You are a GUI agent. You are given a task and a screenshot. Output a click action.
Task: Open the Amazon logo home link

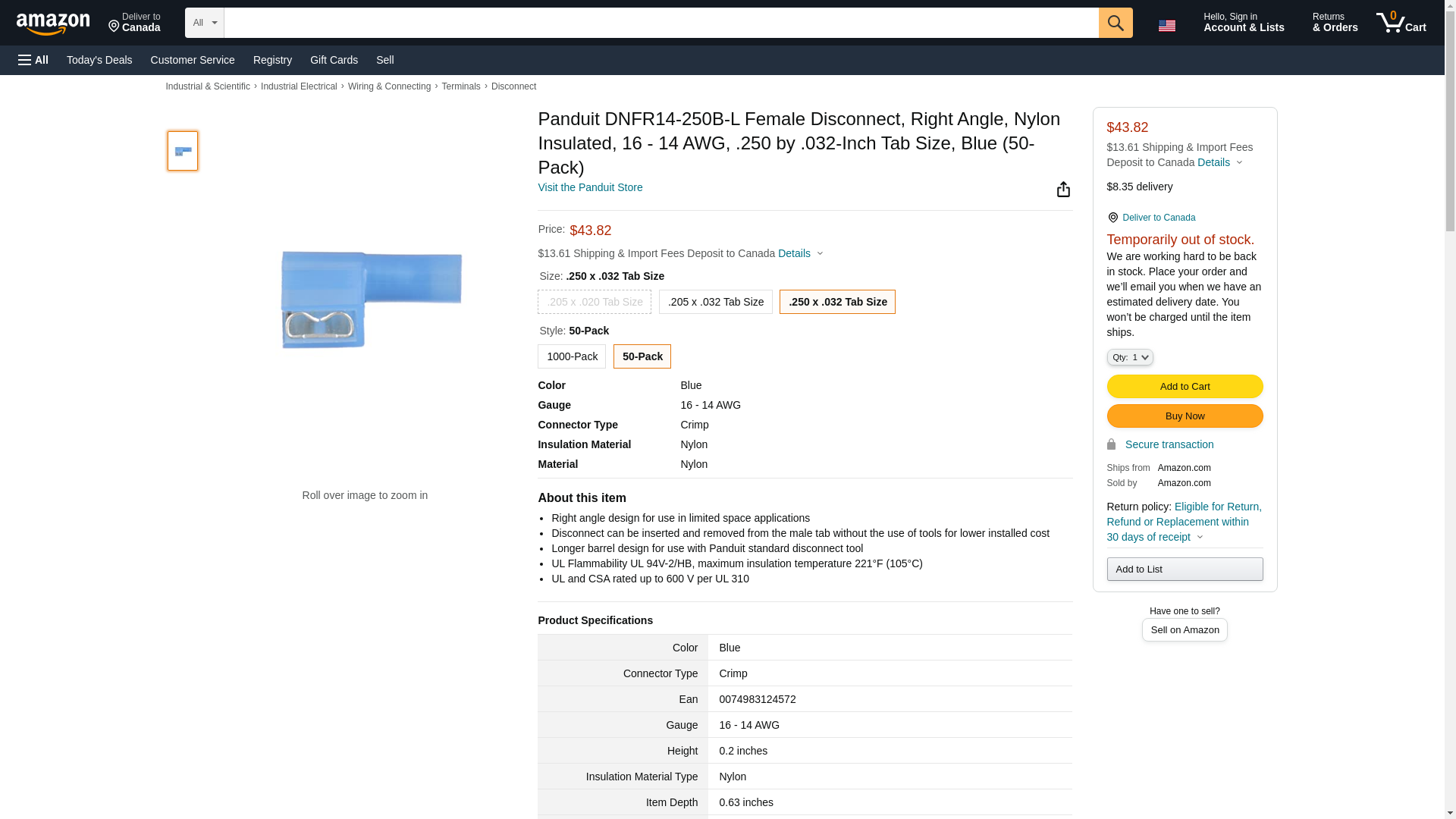(53, 24)
